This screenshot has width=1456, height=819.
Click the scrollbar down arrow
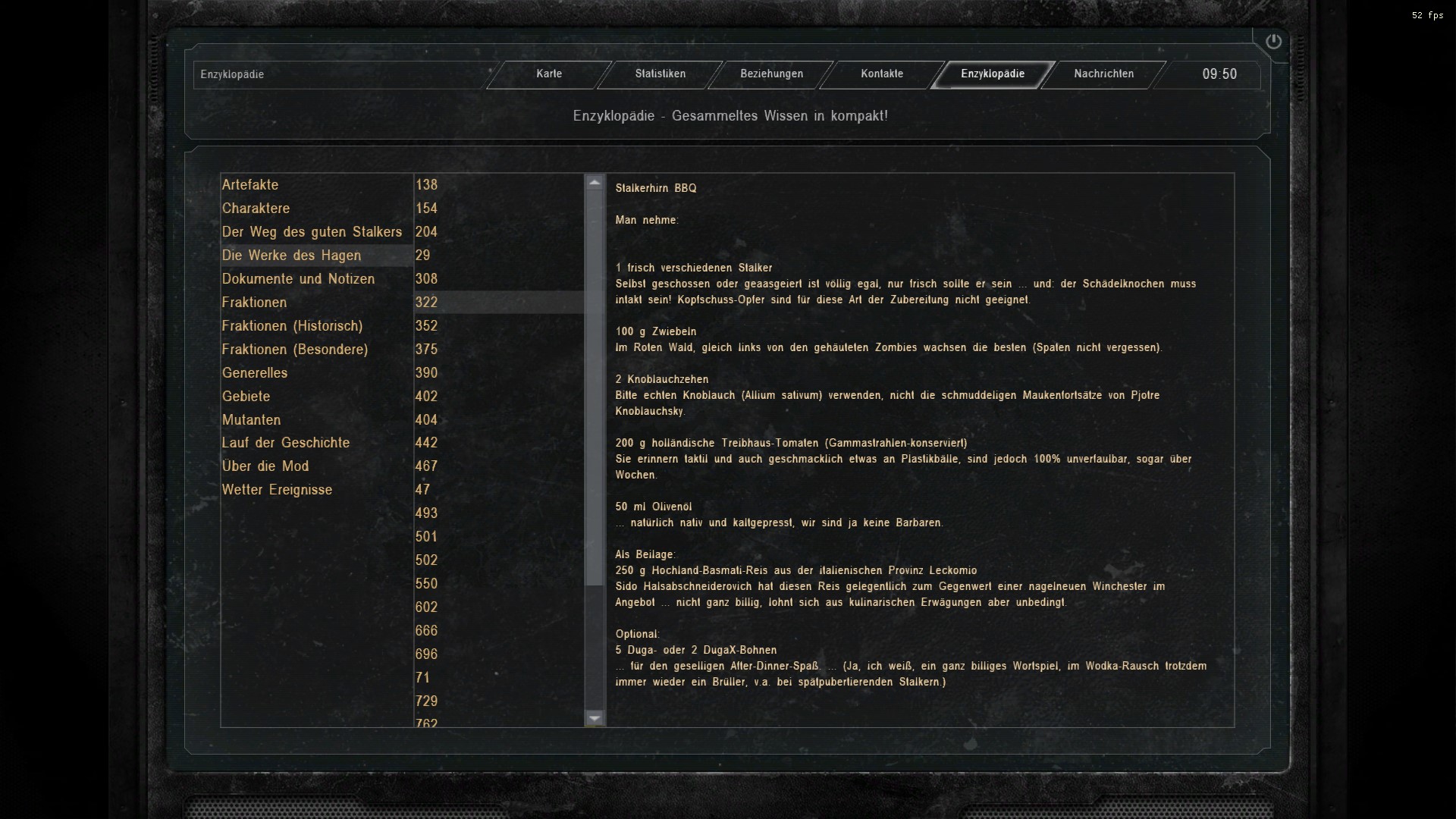(595, 717)
